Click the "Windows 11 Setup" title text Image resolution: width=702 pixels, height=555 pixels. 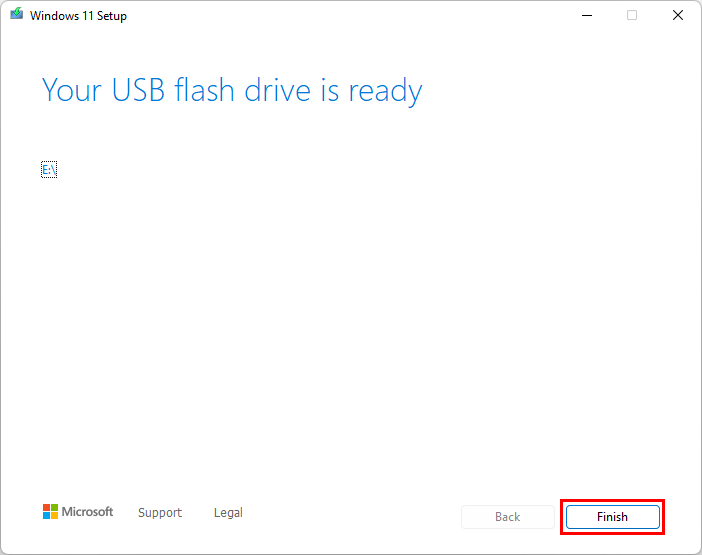78,16
